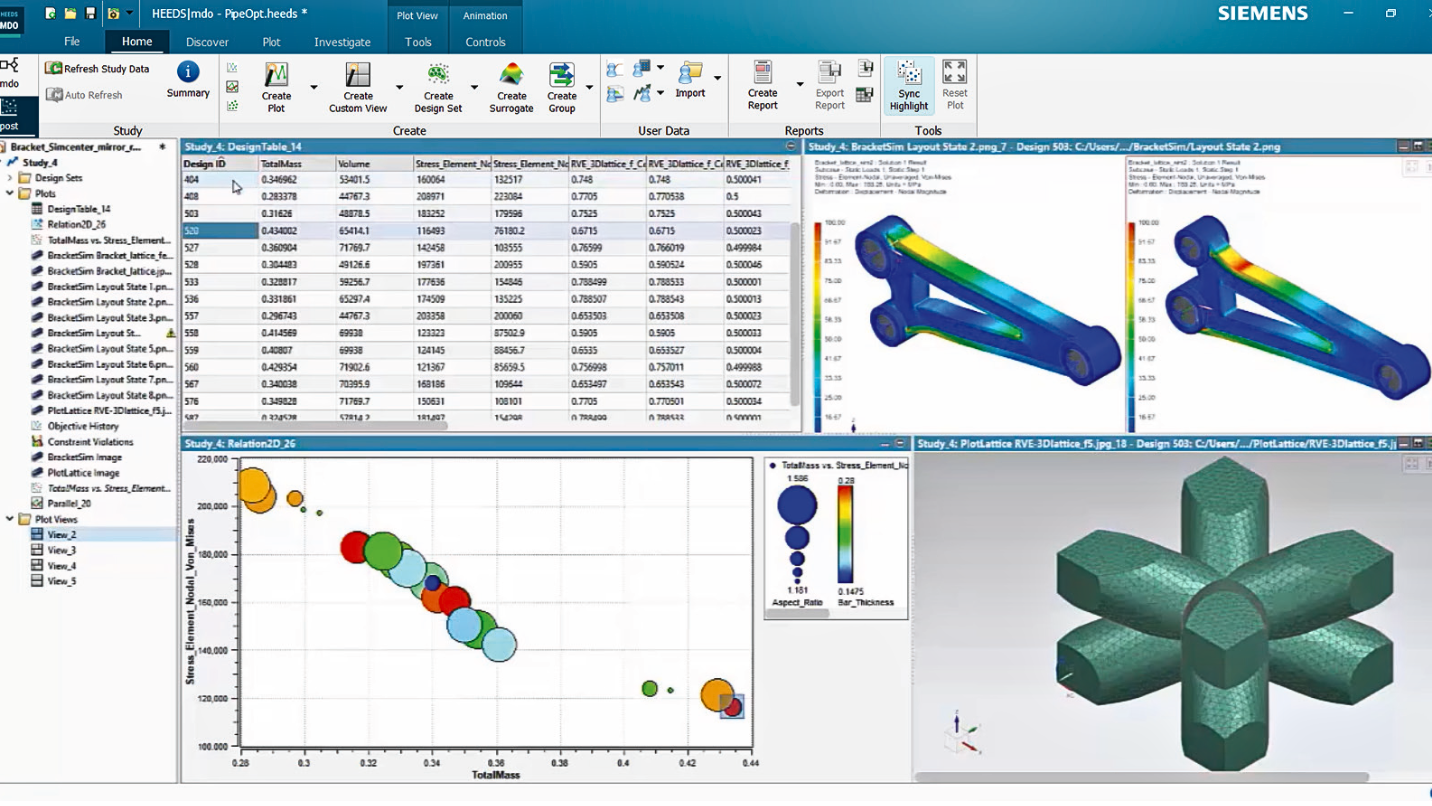Click Refresh Study Data button
The height and width of the screenshot is (806, 1432).
click(x=97, y=69)
